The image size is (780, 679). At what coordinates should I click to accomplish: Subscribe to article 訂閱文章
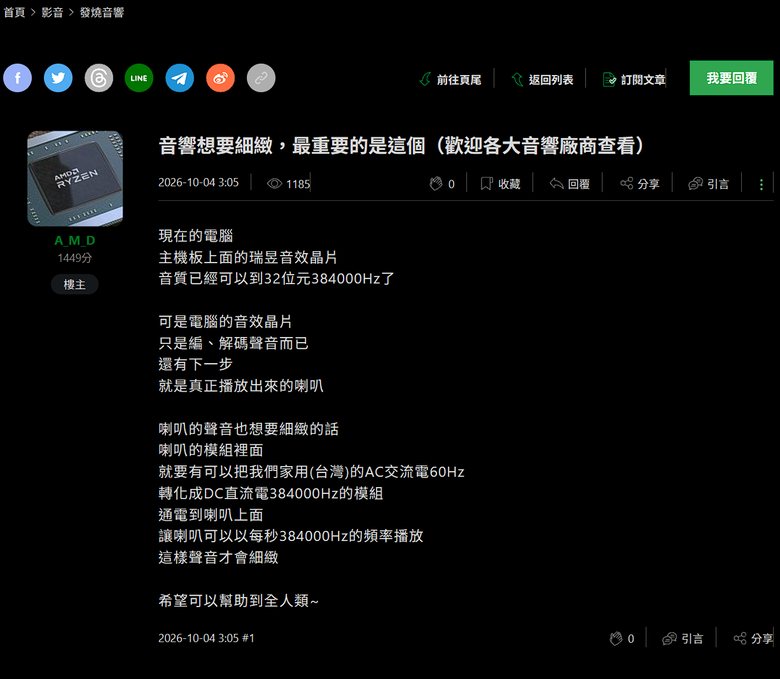[x=634, y=80]
